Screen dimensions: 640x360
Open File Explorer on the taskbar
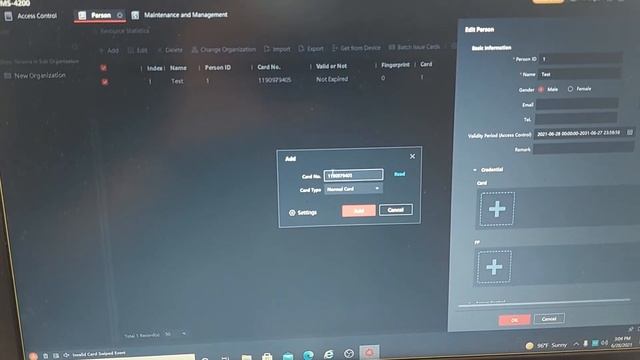click(247, 357)
